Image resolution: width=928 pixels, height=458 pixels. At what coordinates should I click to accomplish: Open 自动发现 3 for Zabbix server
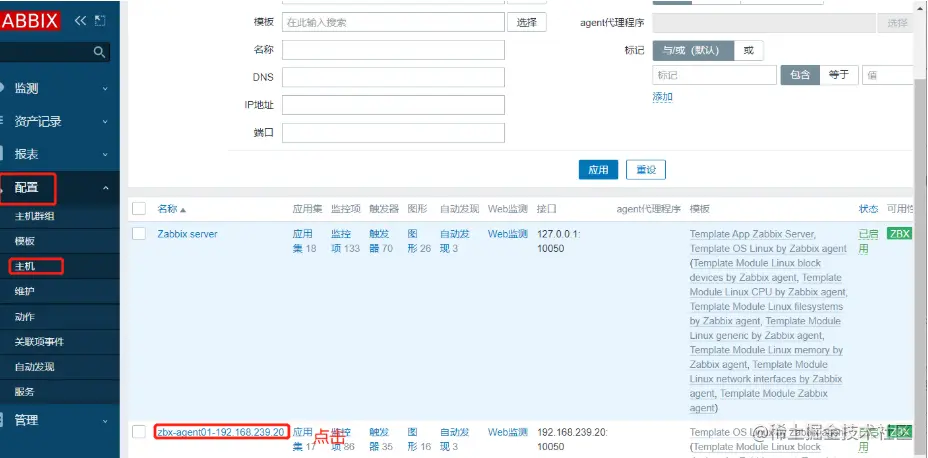455,241
